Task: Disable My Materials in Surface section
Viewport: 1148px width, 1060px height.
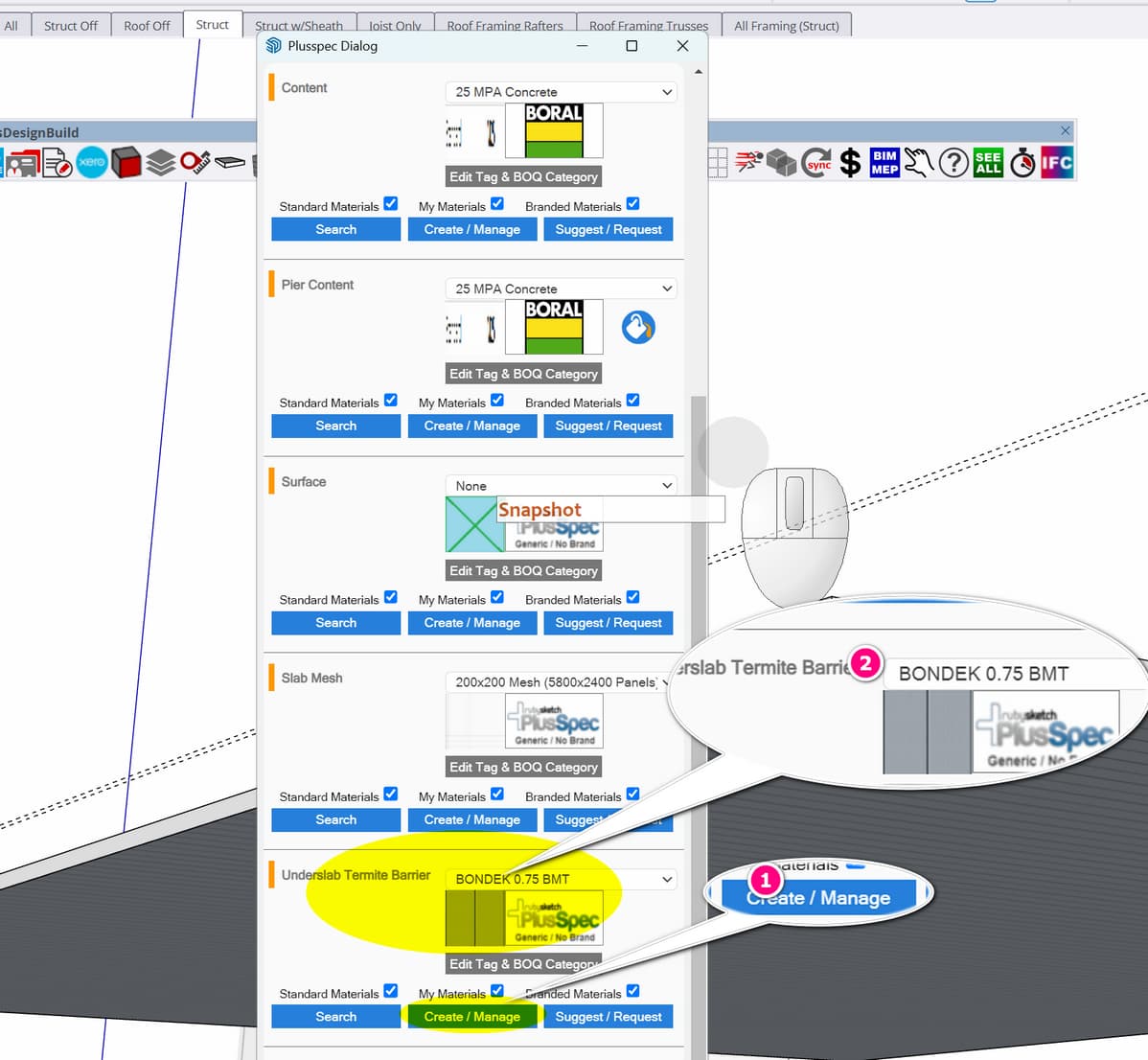Action: tap(497, 597)
